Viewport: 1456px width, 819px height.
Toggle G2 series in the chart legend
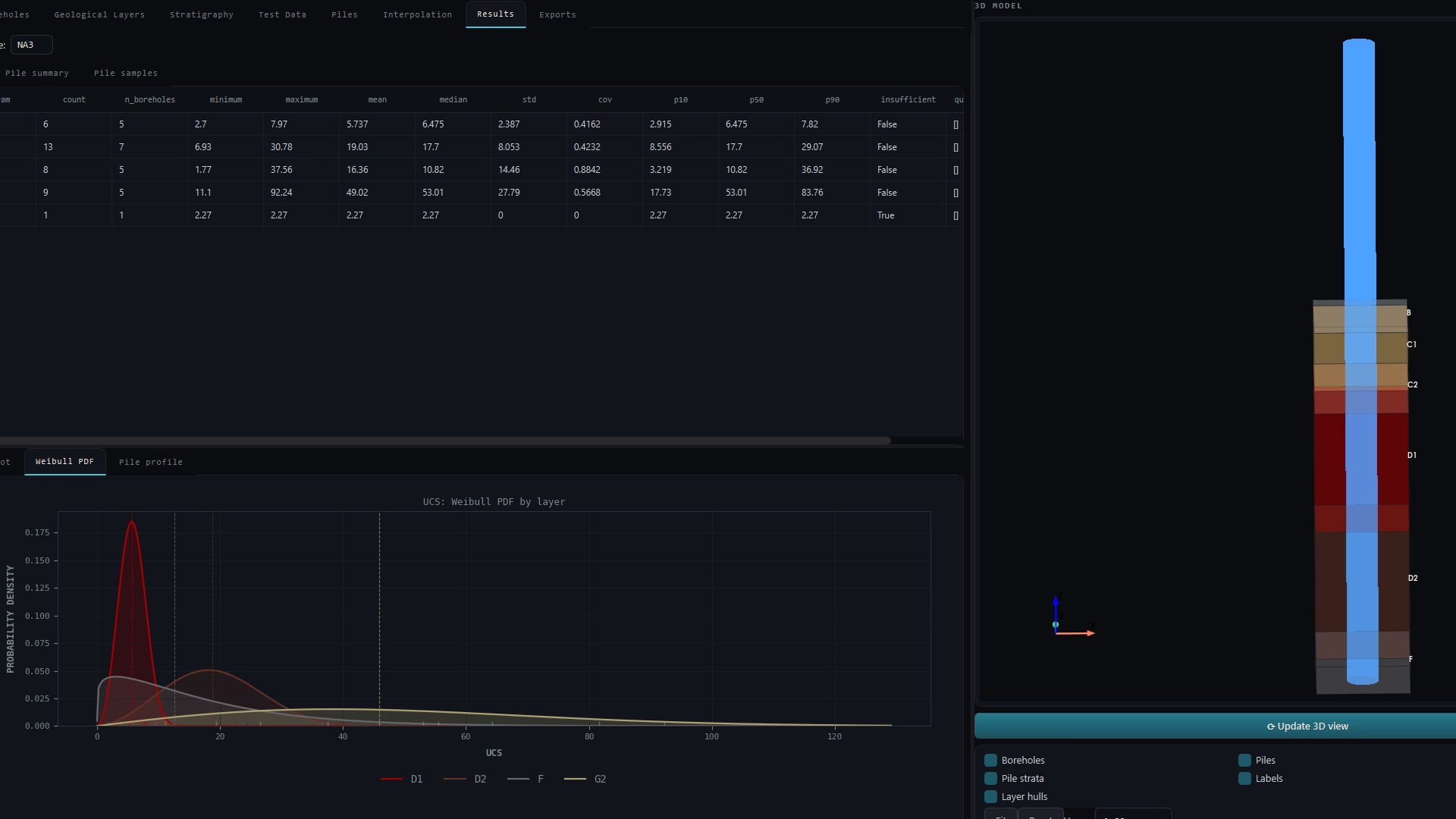coord(585,779)
